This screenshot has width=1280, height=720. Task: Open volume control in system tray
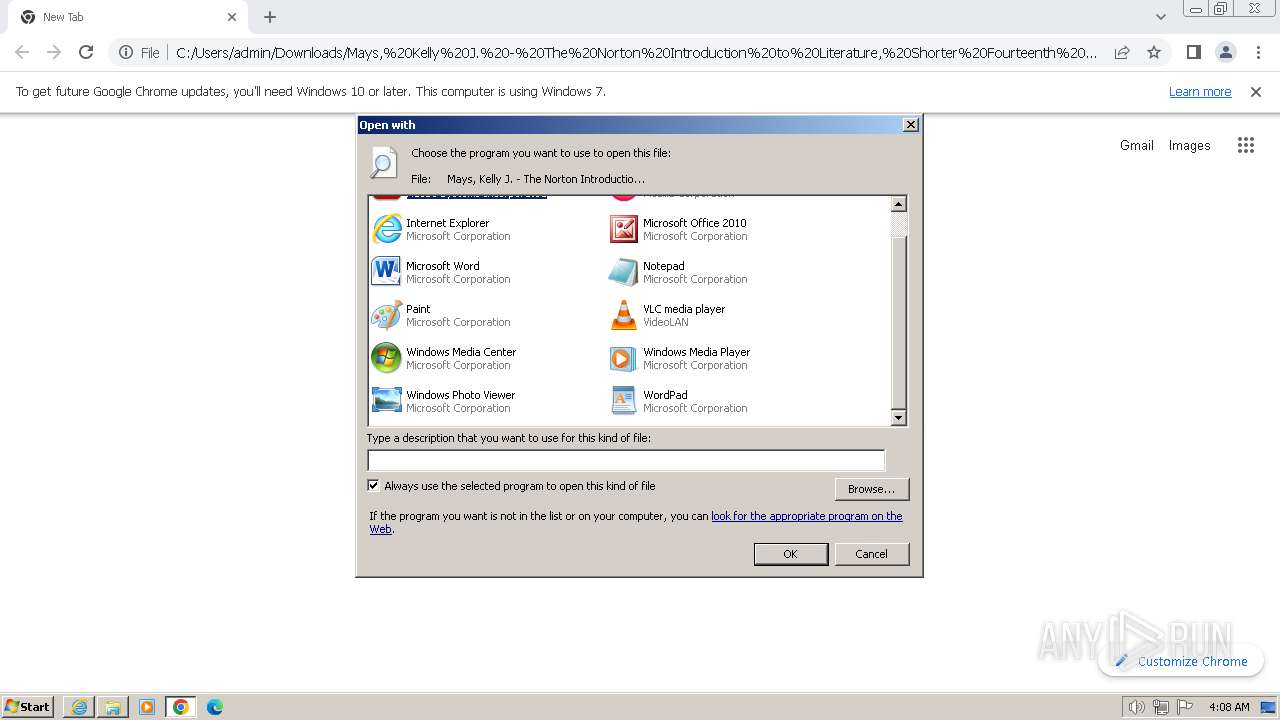(1137, 707)
